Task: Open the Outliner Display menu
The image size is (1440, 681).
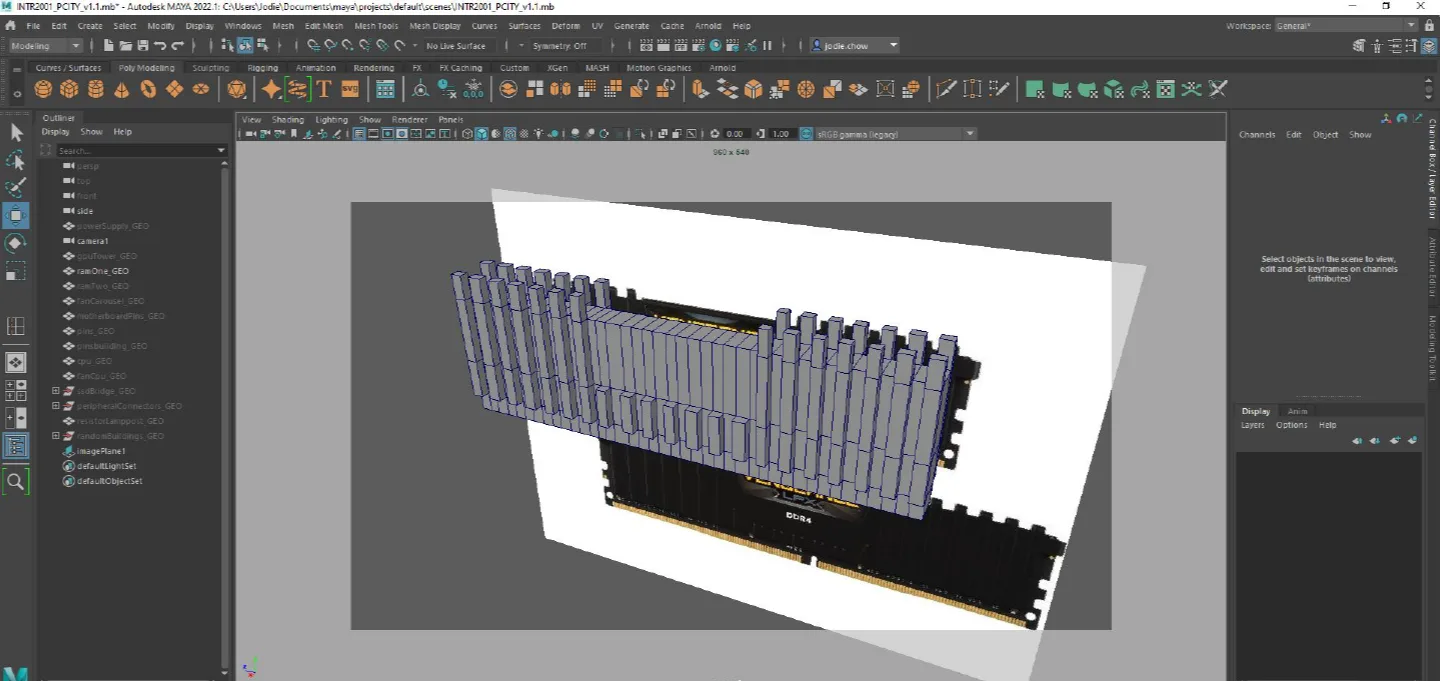Action: pos(56,132)
